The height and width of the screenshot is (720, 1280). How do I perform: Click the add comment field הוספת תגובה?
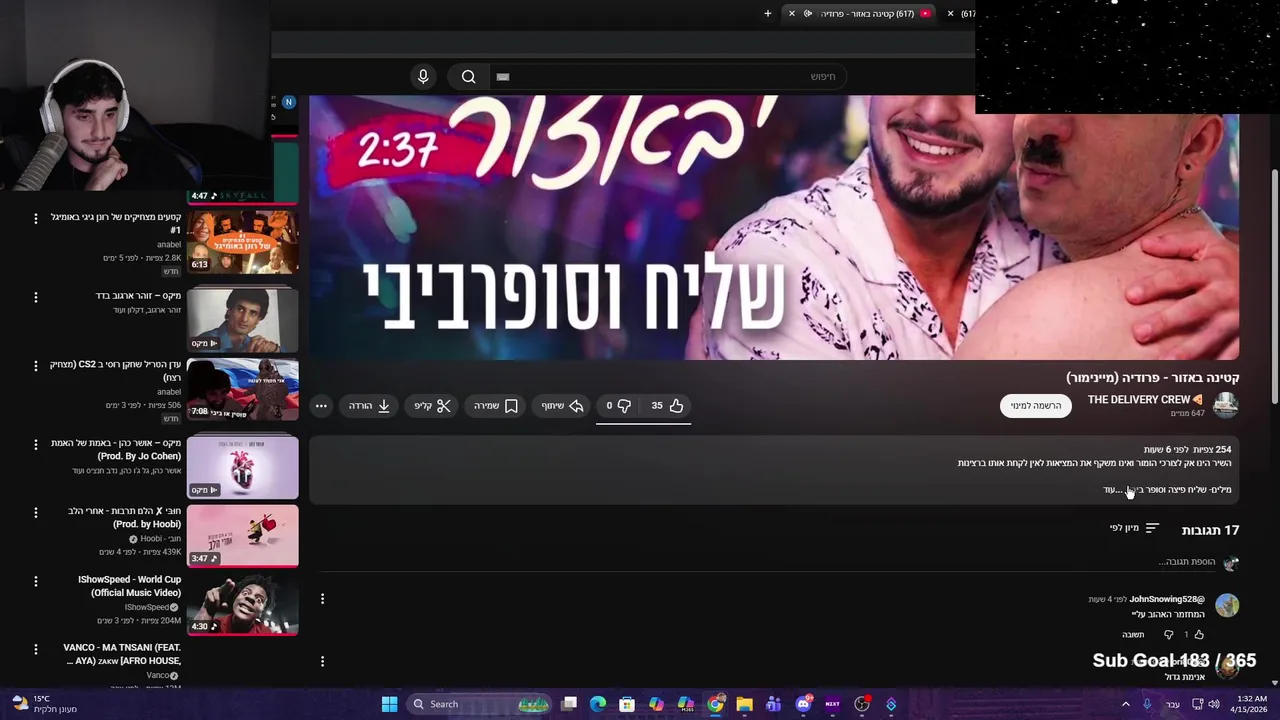click(x=1186, y=562)
